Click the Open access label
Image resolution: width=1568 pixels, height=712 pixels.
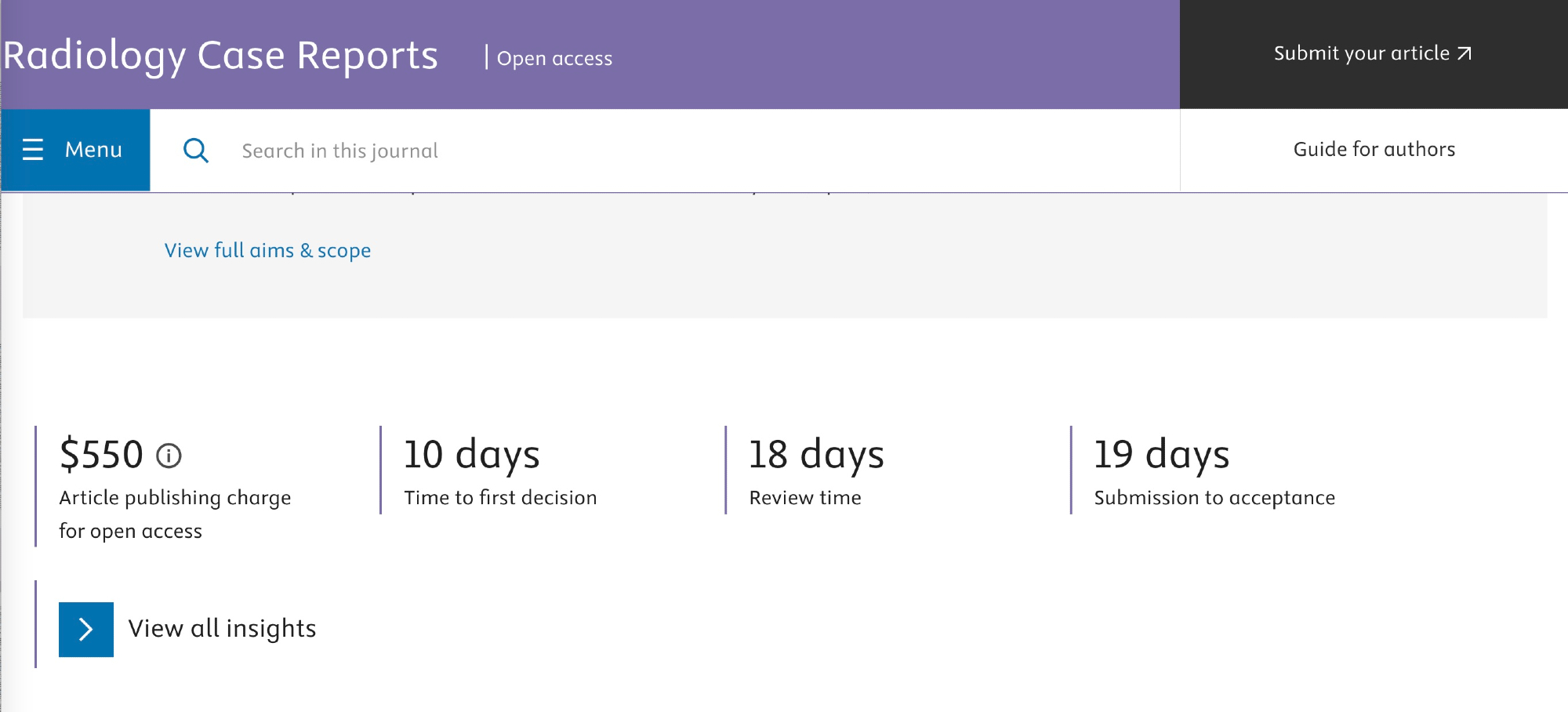click(x=554, y=59)
